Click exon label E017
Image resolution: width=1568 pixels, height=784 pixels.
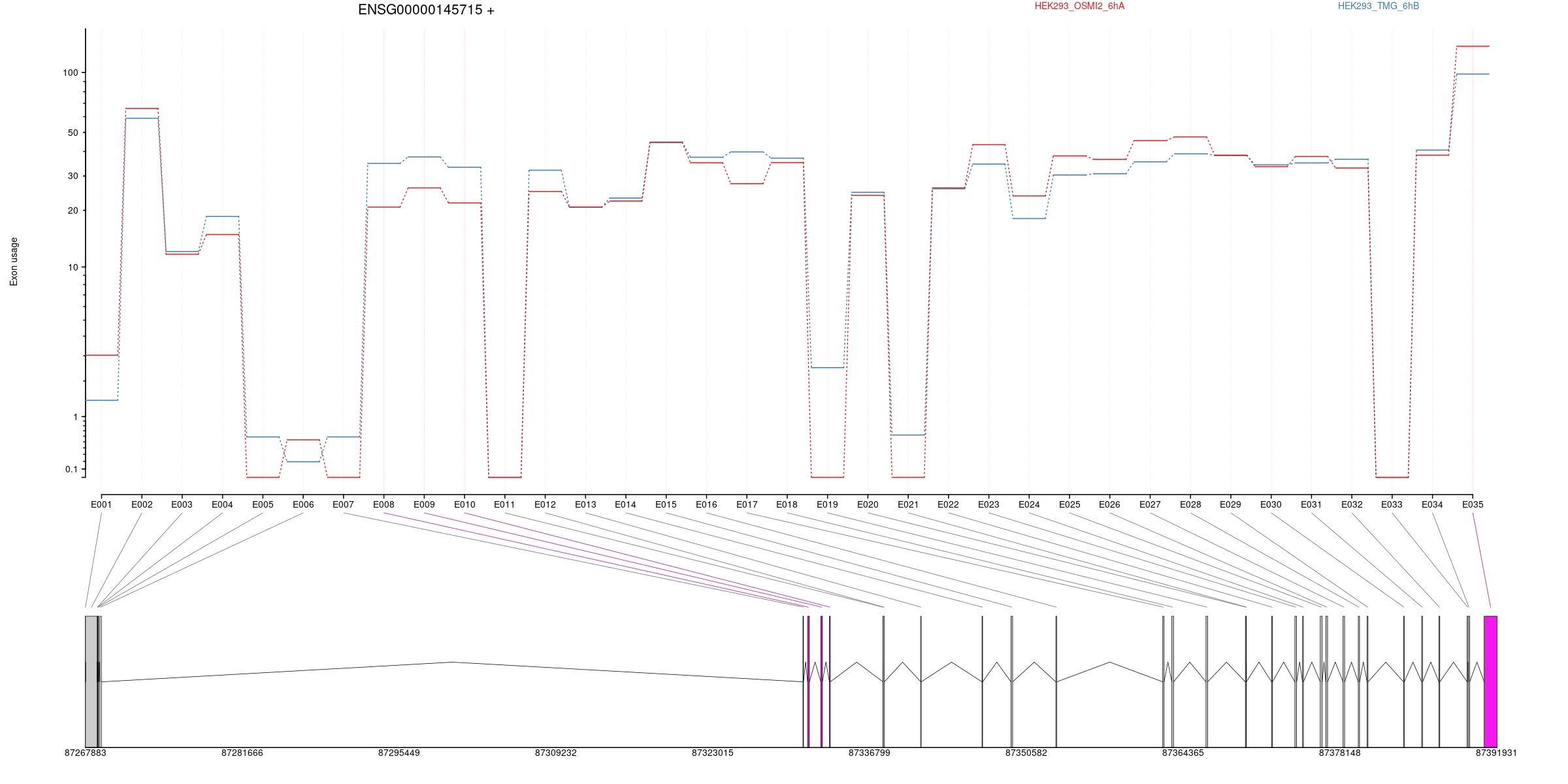click(747, 504)
